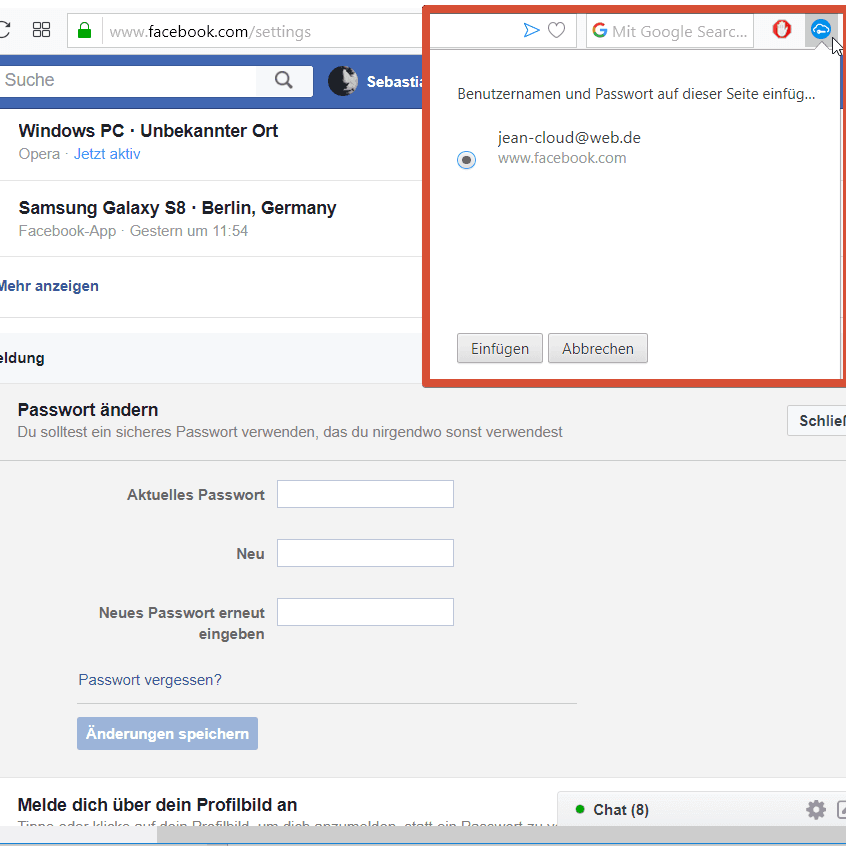Image resolution: width=846 pixels, height=846 pixels.
Task: Click the Facebook-App · Gestern um 11:54 text
Action: (133, 231)
